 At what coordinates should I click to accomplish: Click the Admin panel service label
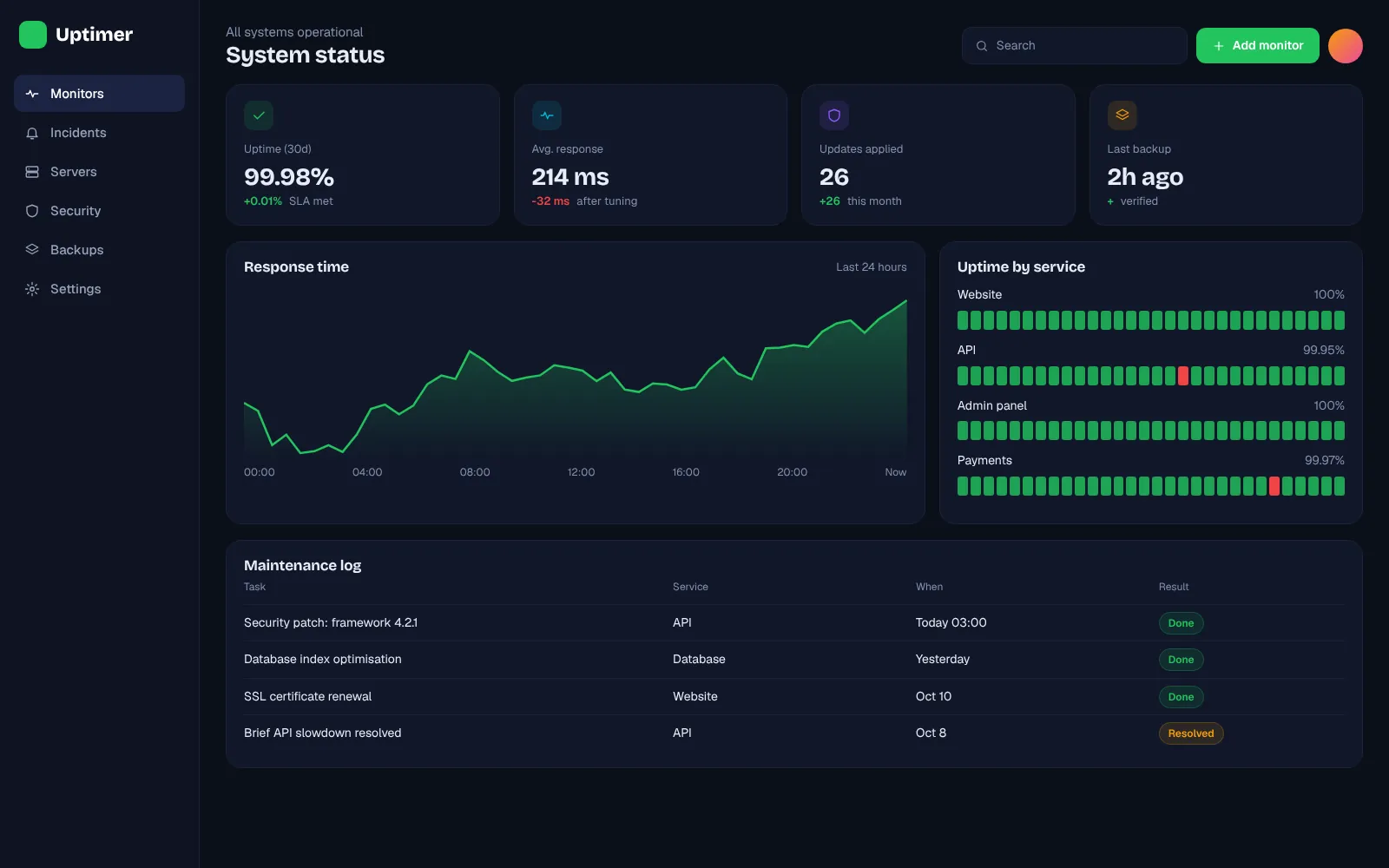[x=992, y=406]
